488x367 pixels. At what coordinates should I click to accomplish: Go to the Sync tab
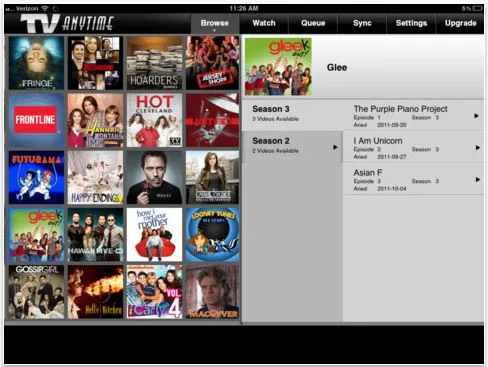pos(362,23)
